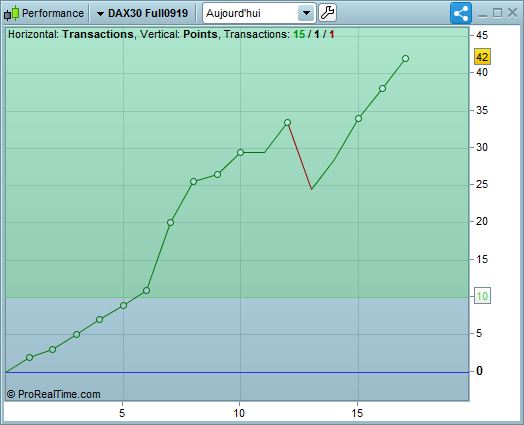The width and height of the screenshot is (524, 425).
Task: Select the final data point at 42 points
Action: click(405, 58)
